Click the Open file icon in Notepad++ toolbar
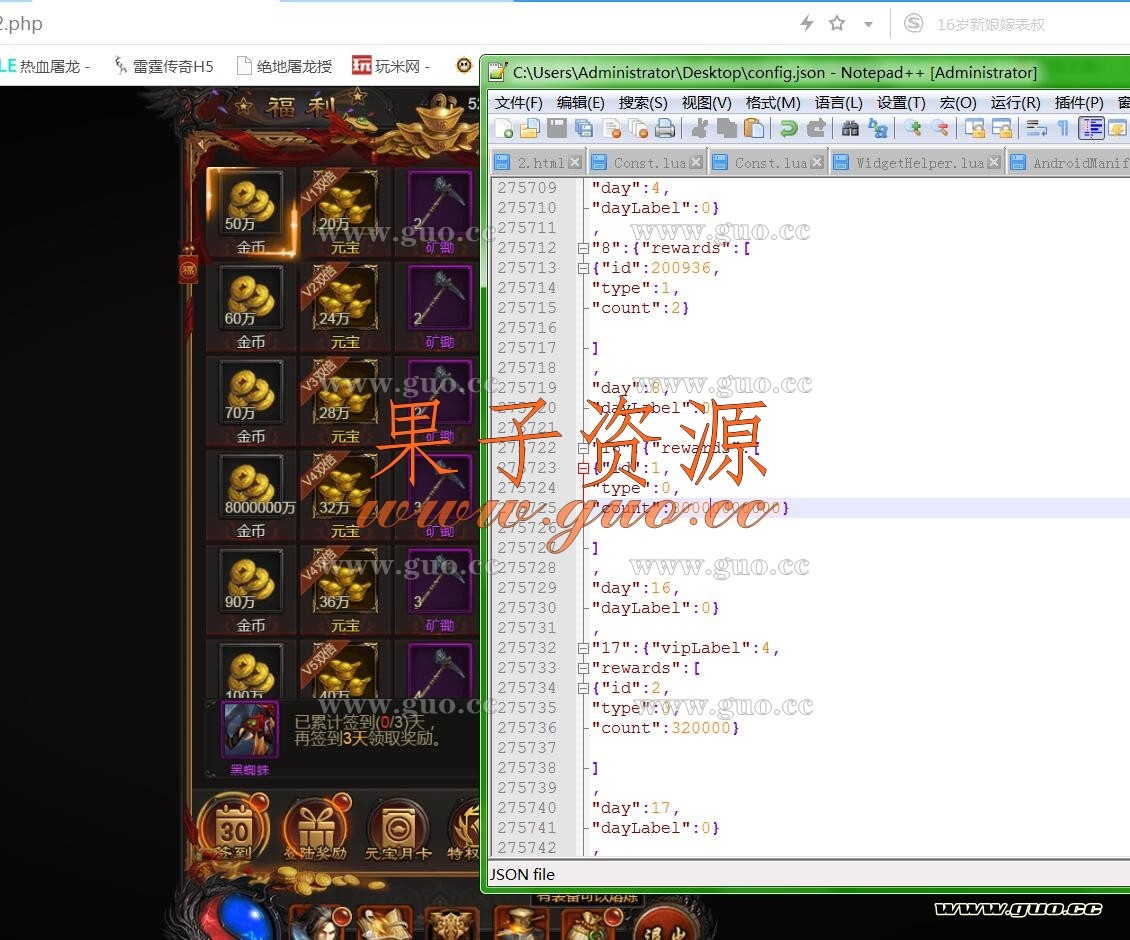Screen dimensions: 1130x940 (530, 129)
